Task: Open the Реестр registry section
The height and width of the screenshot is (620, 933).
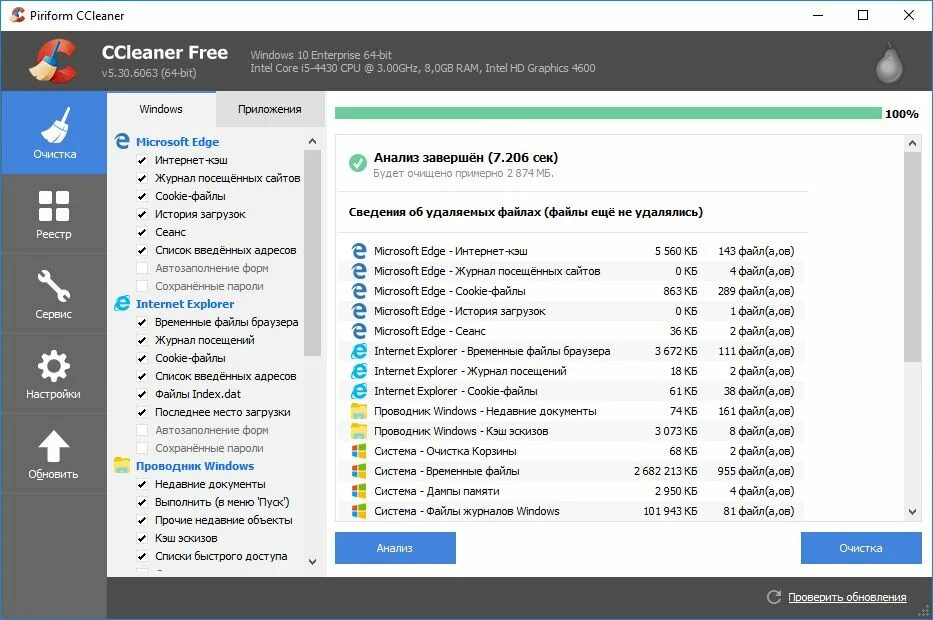Action: (54, 214)
